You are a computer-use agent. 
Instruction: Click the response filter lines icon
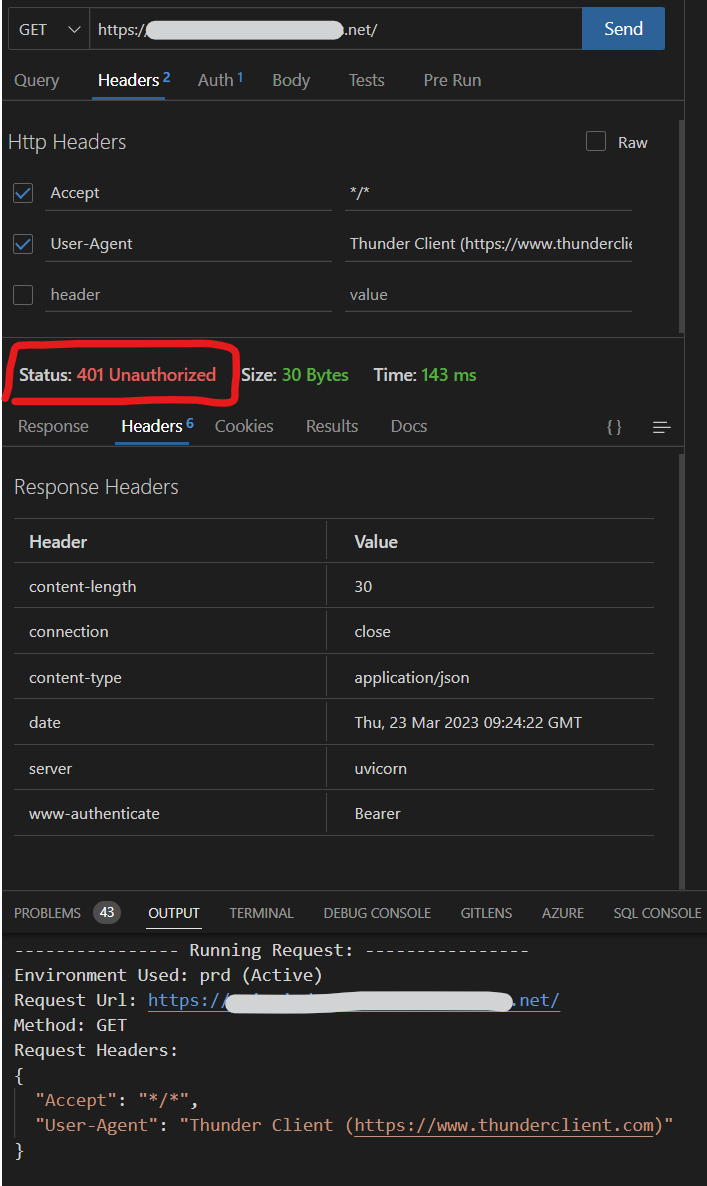(661, 426)
